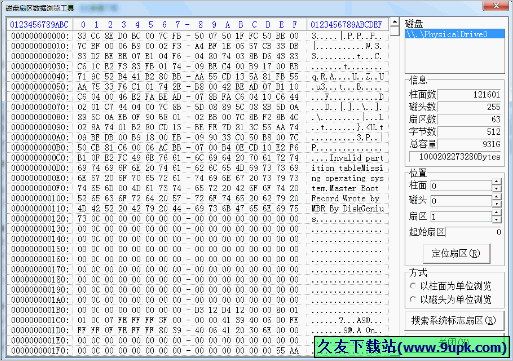This screenshot has width=513, height=361.
Task: Click the 0123456789ABC offset column header
Action: (x=39, y=24)
